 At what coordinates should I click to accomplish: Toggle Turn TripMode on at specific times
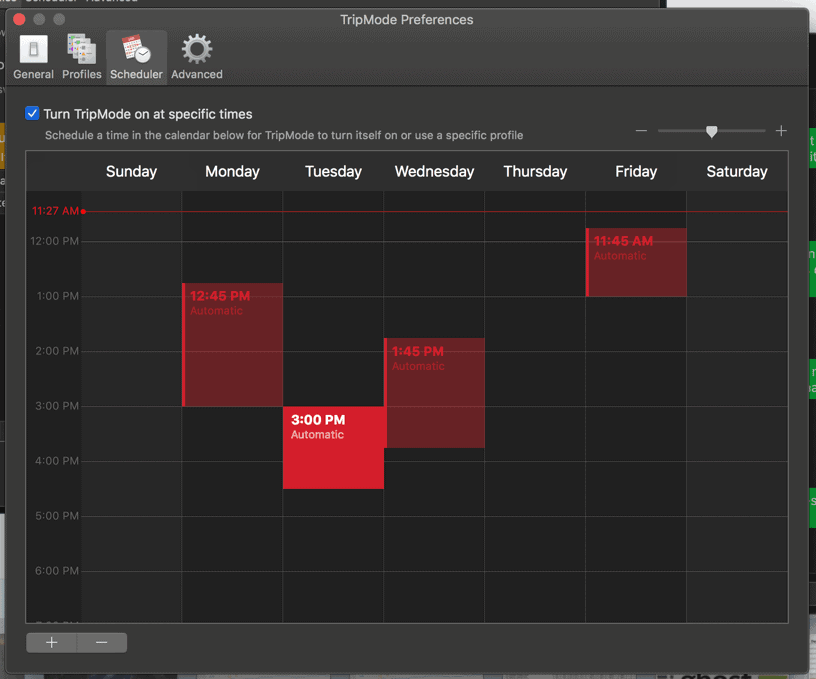pos(32,113)
